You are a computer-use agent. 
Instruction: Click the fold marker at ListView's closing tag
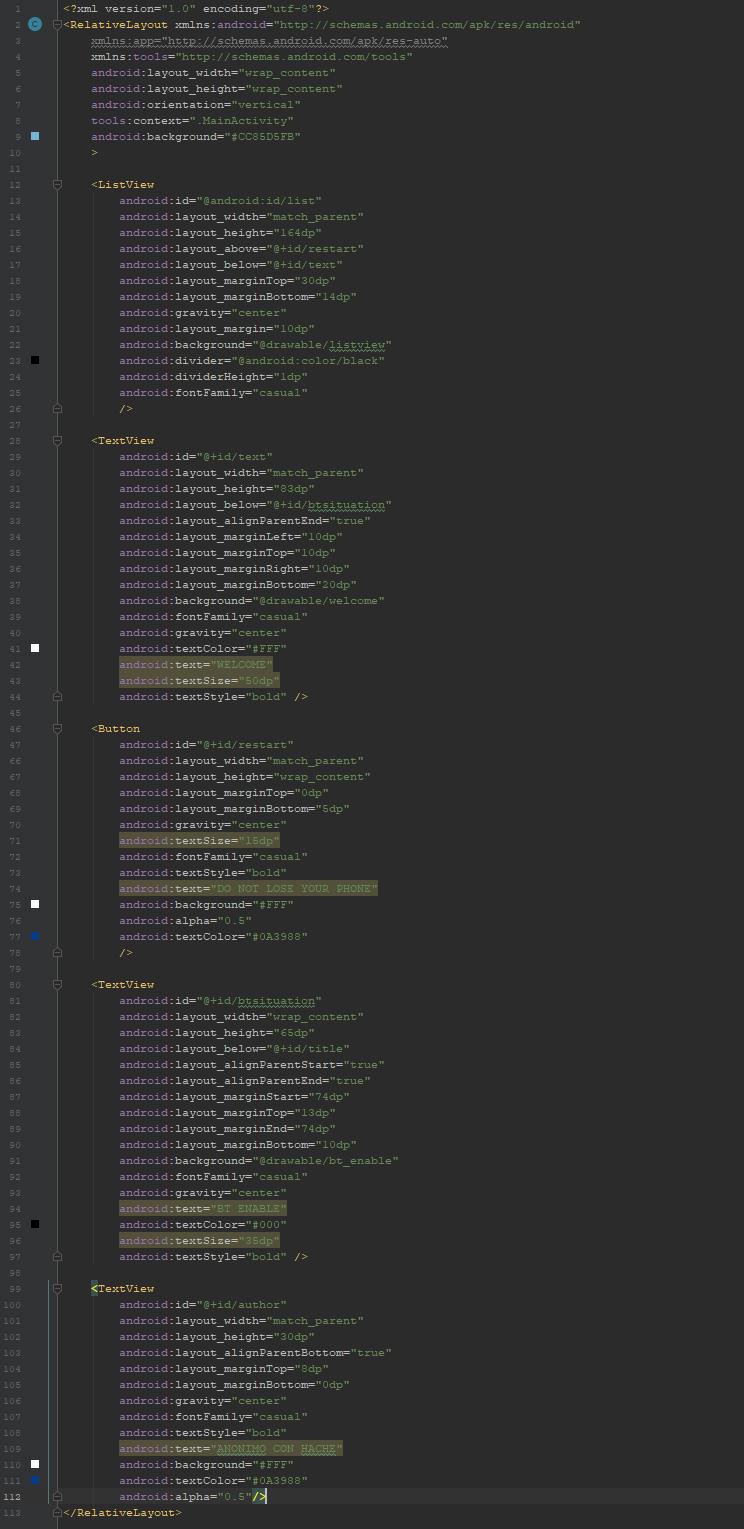click(57, 408)
